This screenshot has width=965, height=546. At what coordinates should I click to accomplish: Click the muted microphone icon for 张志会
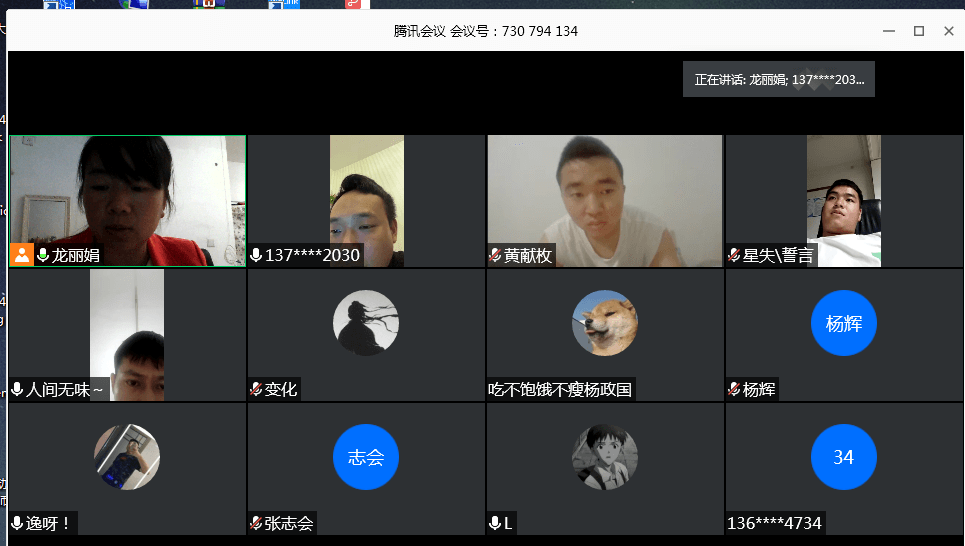click(256, 523)
